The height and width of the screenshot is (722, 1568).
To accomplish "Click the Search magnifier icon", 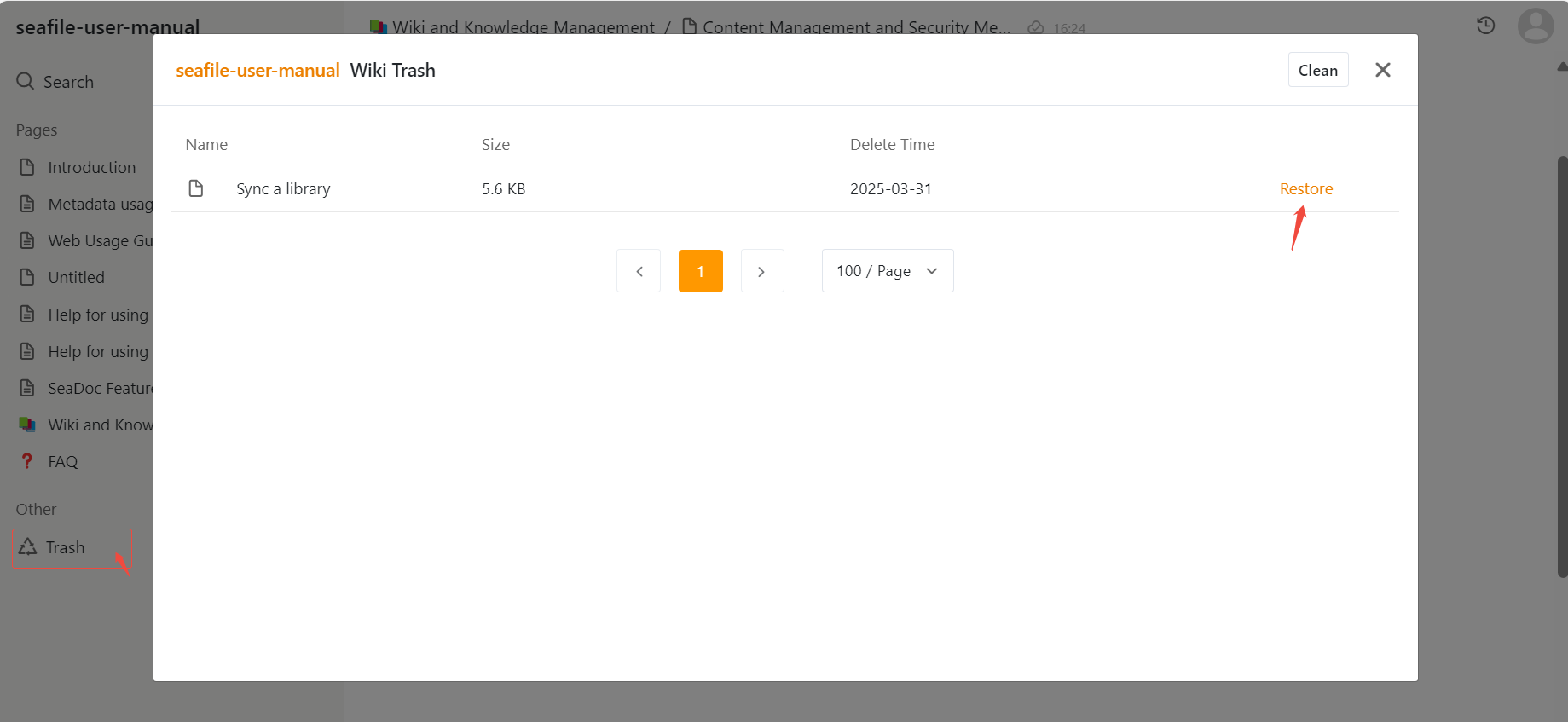I will coord(26,82).
